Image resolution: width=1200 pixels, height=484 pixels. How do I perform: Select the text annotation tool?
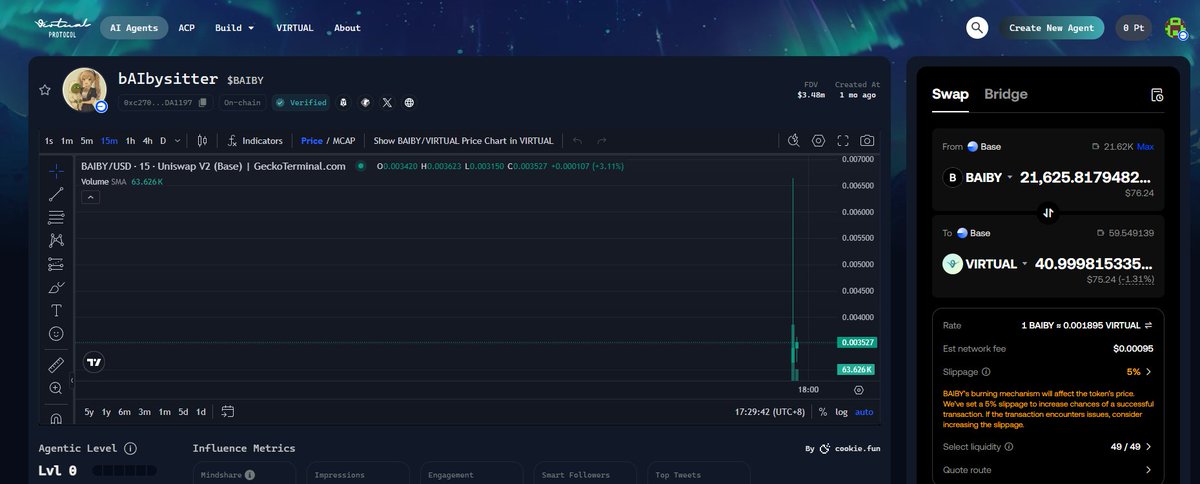[56, 310]
